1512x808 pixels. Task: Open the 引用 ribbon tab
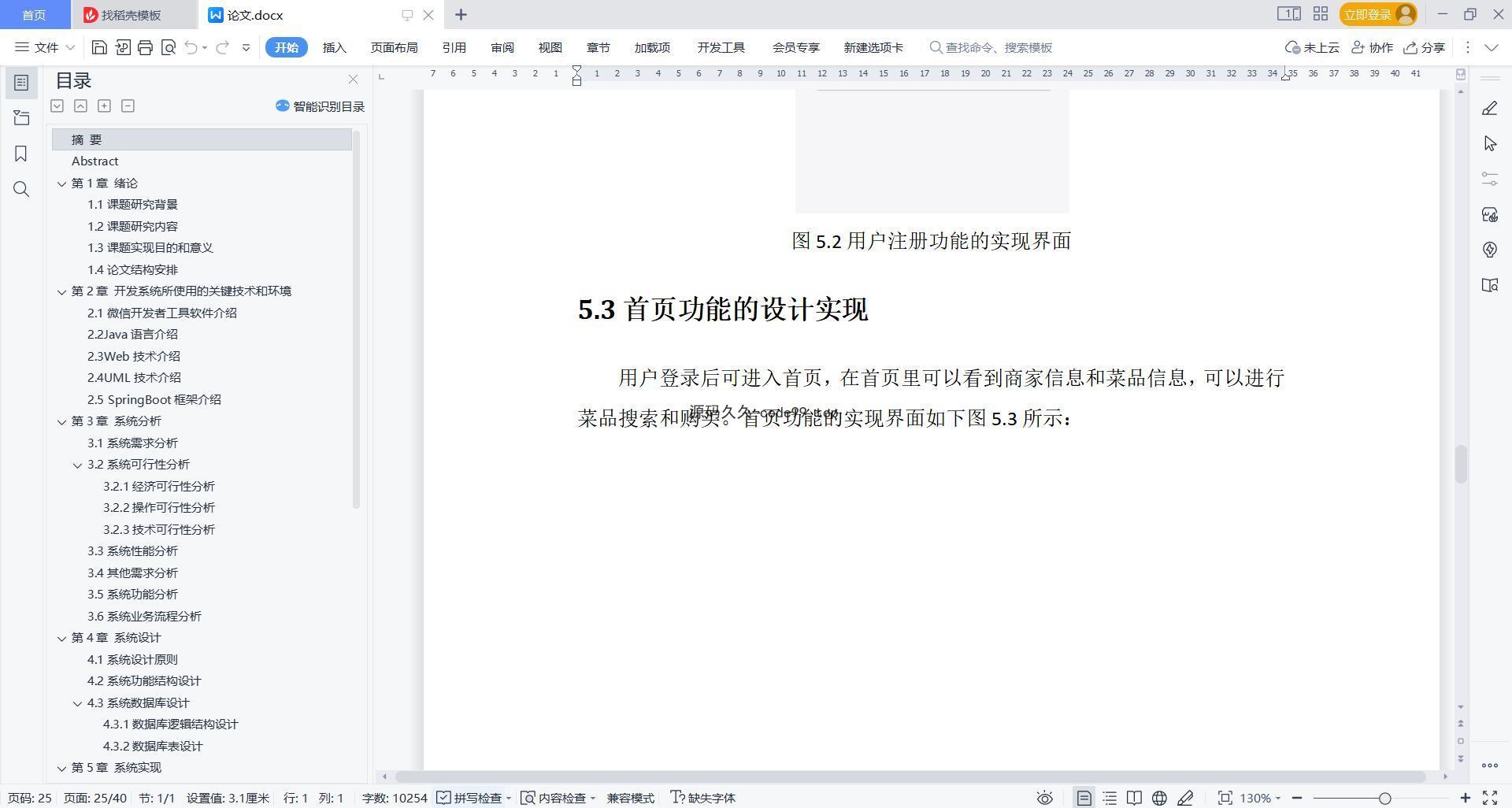tap(454, 47)
